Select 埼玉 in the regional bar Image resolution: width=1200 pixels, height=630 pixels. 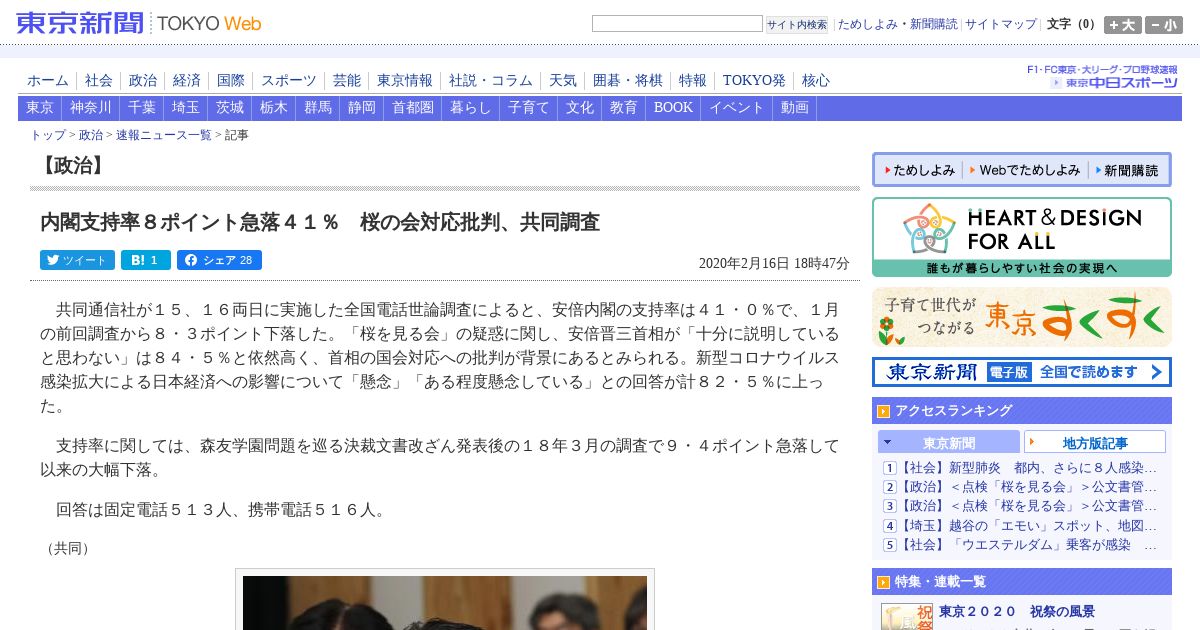tap(186, 108)
